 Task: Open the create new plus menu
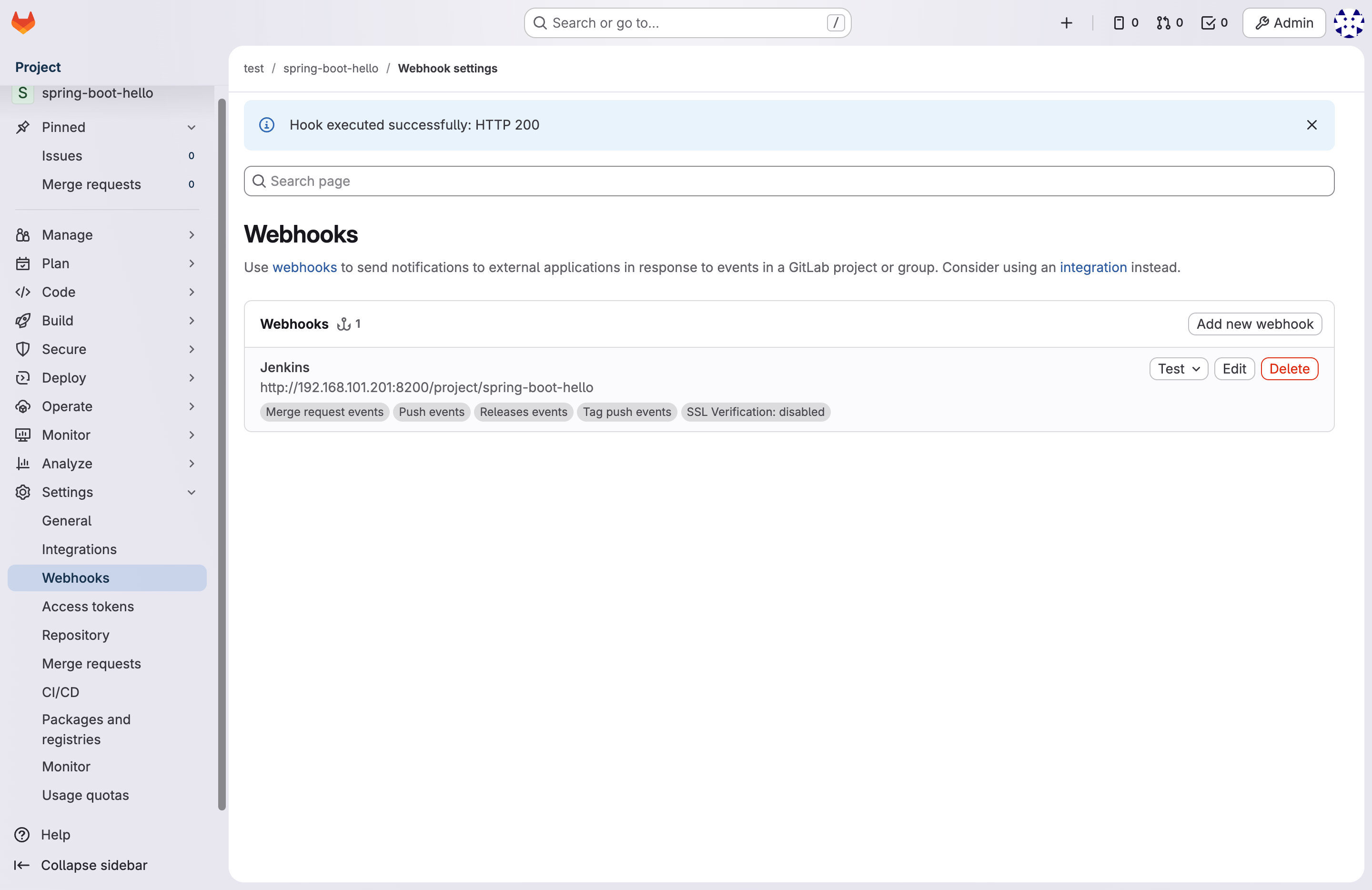click(1066, 22)
